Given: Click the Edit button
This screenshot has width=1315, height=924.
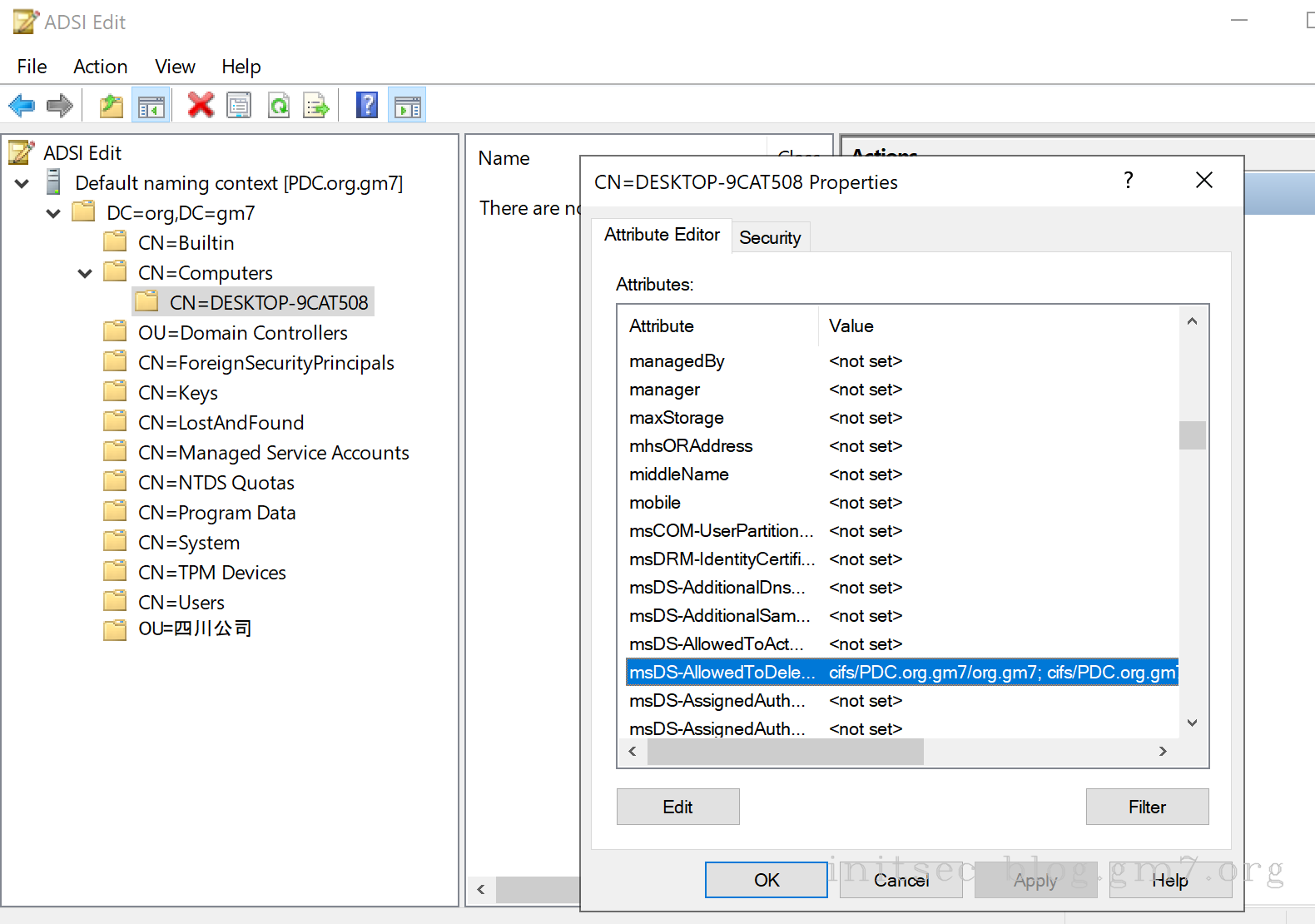Looking at the screenshot, I should (677, 807).
